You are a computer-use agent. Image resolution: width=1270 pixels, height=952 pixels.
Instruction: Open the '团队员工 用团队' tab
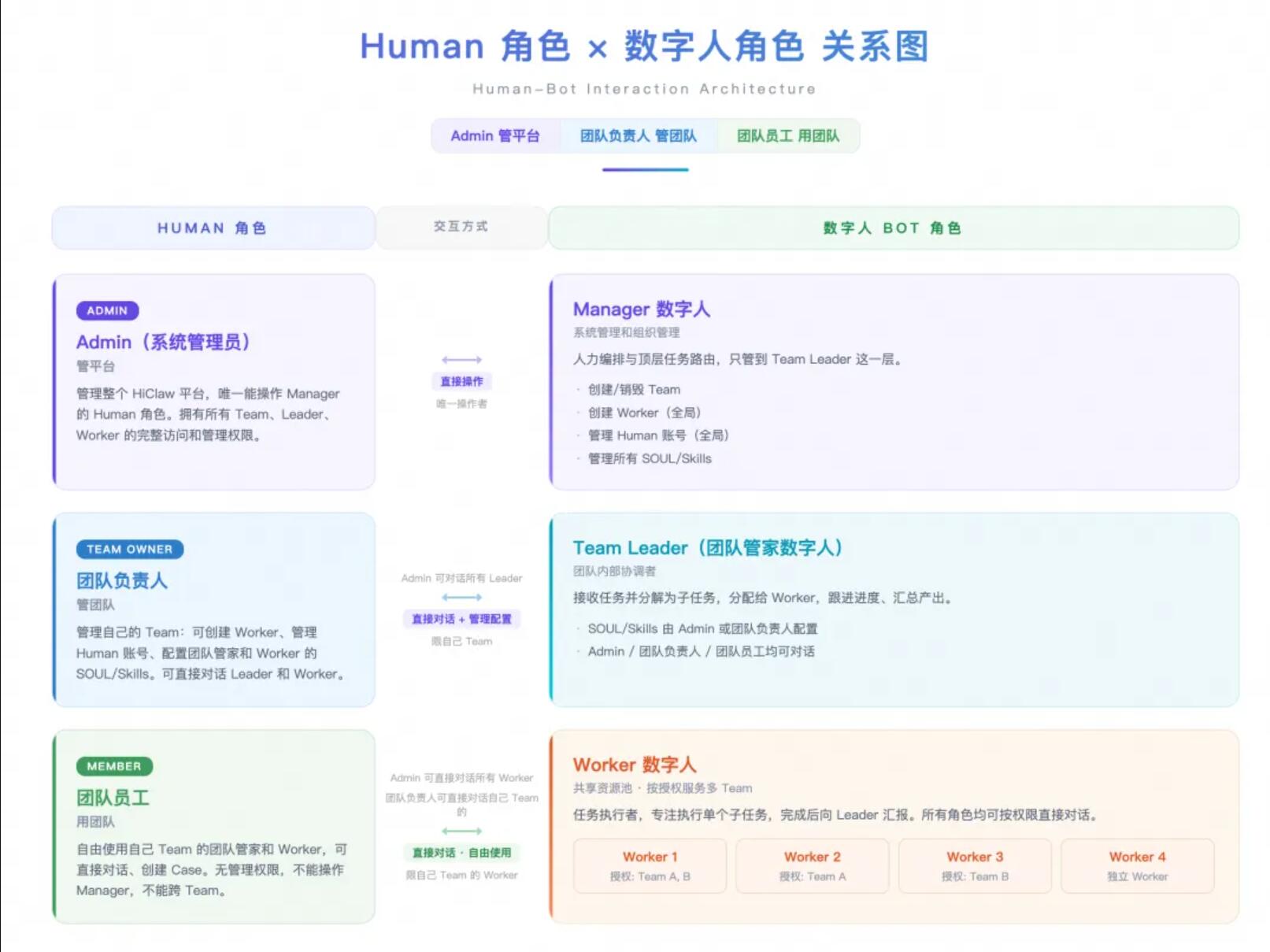click(x=788, y=135)
